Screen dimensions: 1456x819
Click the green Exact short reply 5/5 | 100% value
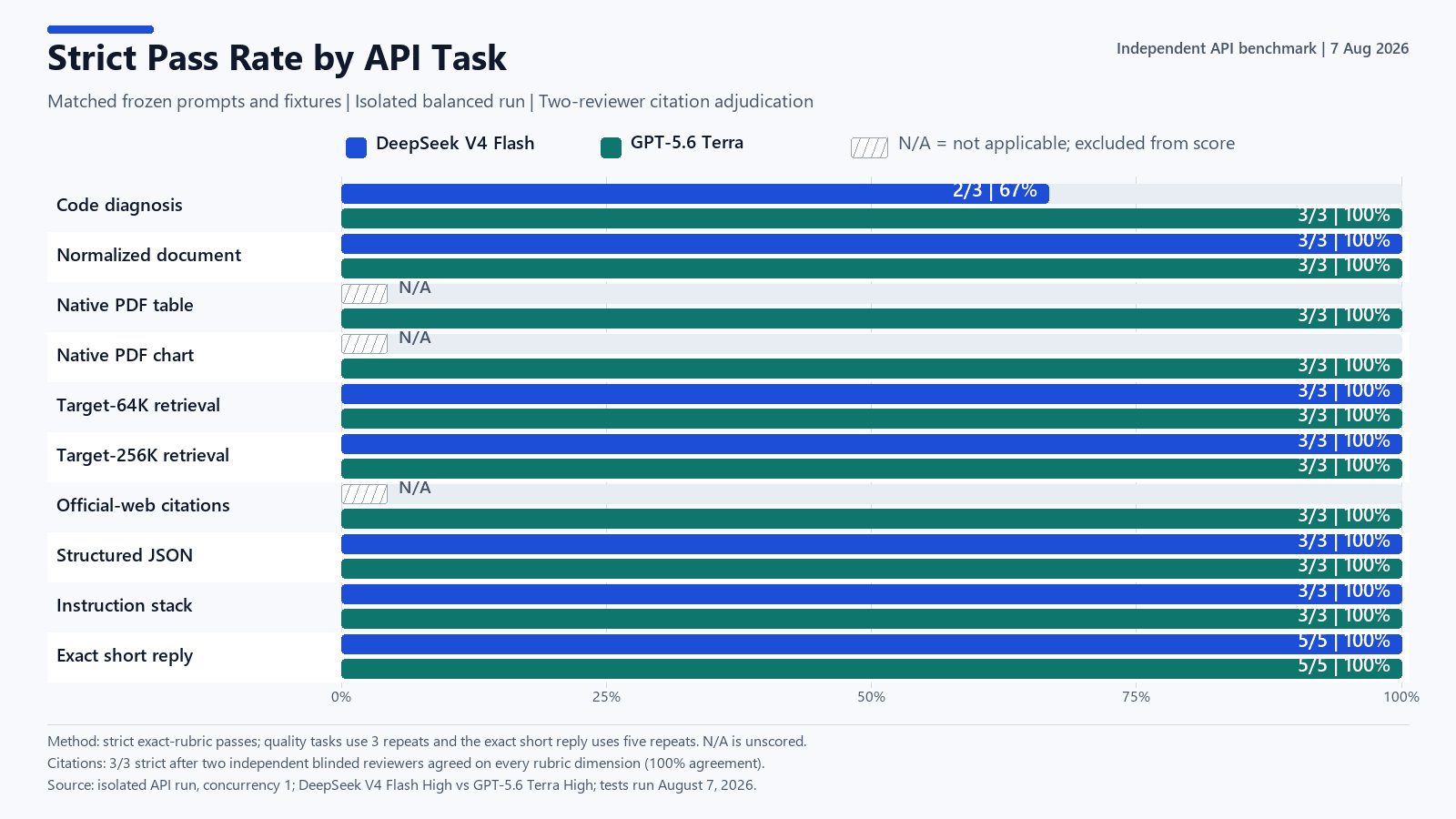tap(1344, 666)
